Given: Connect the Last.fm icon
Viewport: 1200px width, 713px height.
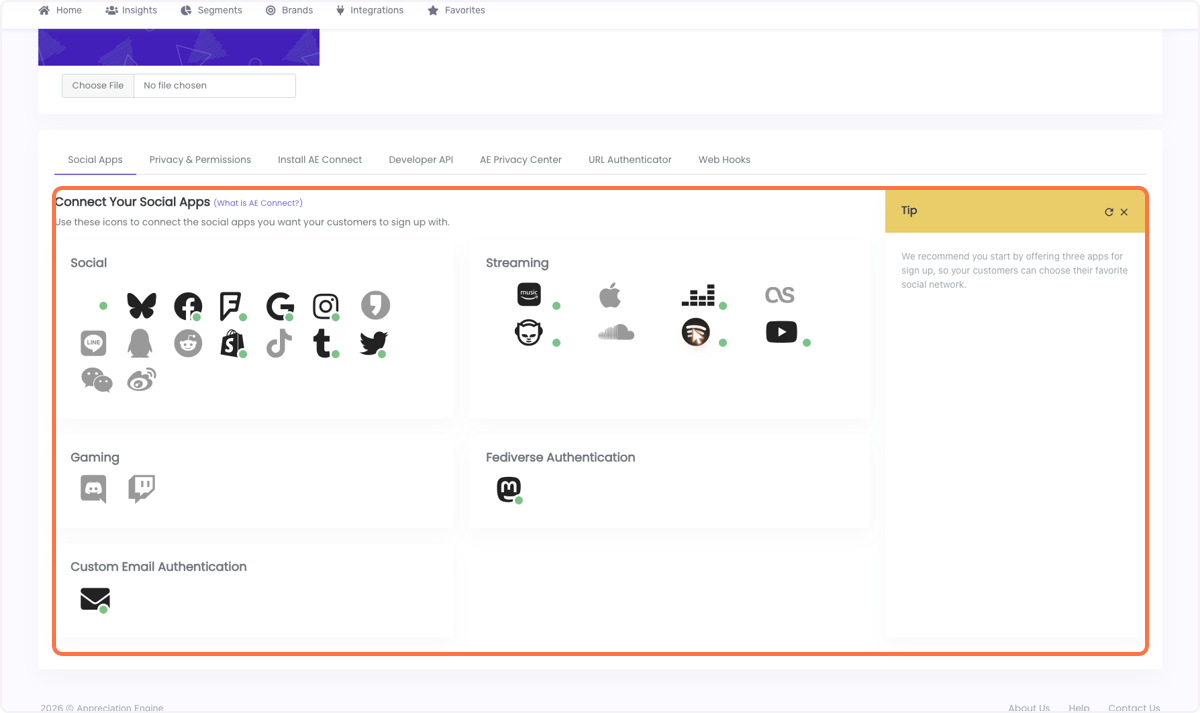Looking at the screenshot, I should pyautogui.click(x=780, y=294).
